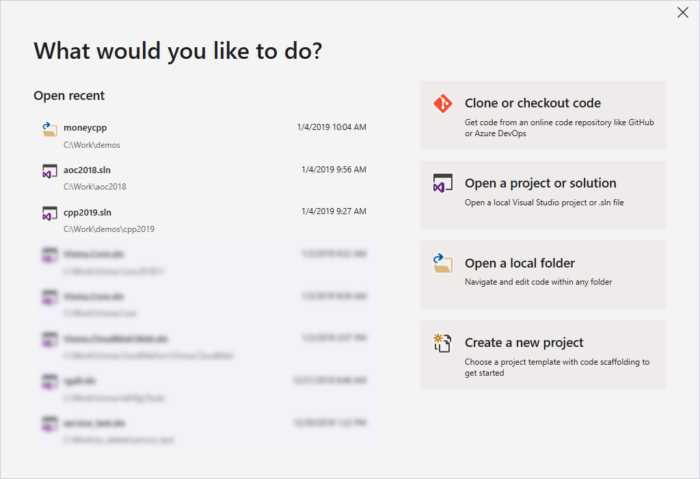The height and width of the screenshot is (479, 700).
Task: Click the Git clone icon
Action: [443, 104]
